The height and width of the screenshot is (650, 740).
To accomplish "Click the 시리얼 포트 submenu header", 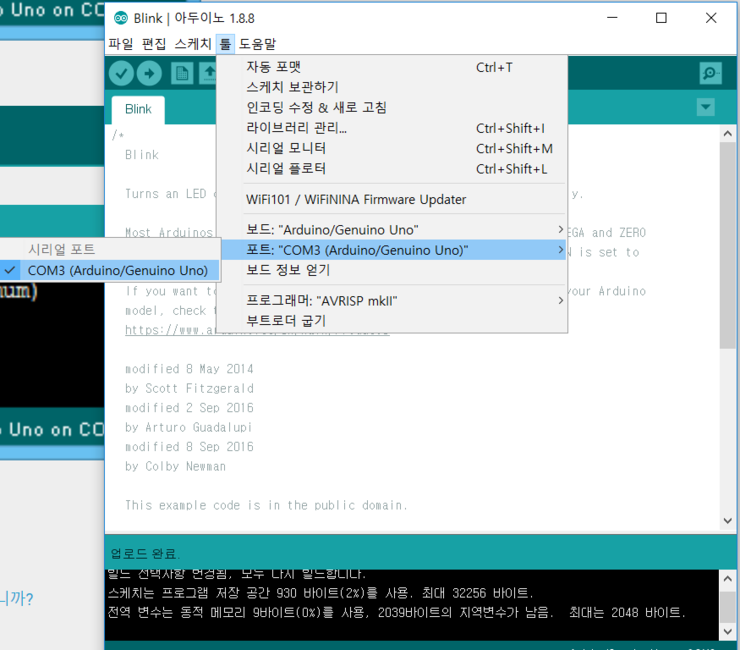I will (61, 249).
